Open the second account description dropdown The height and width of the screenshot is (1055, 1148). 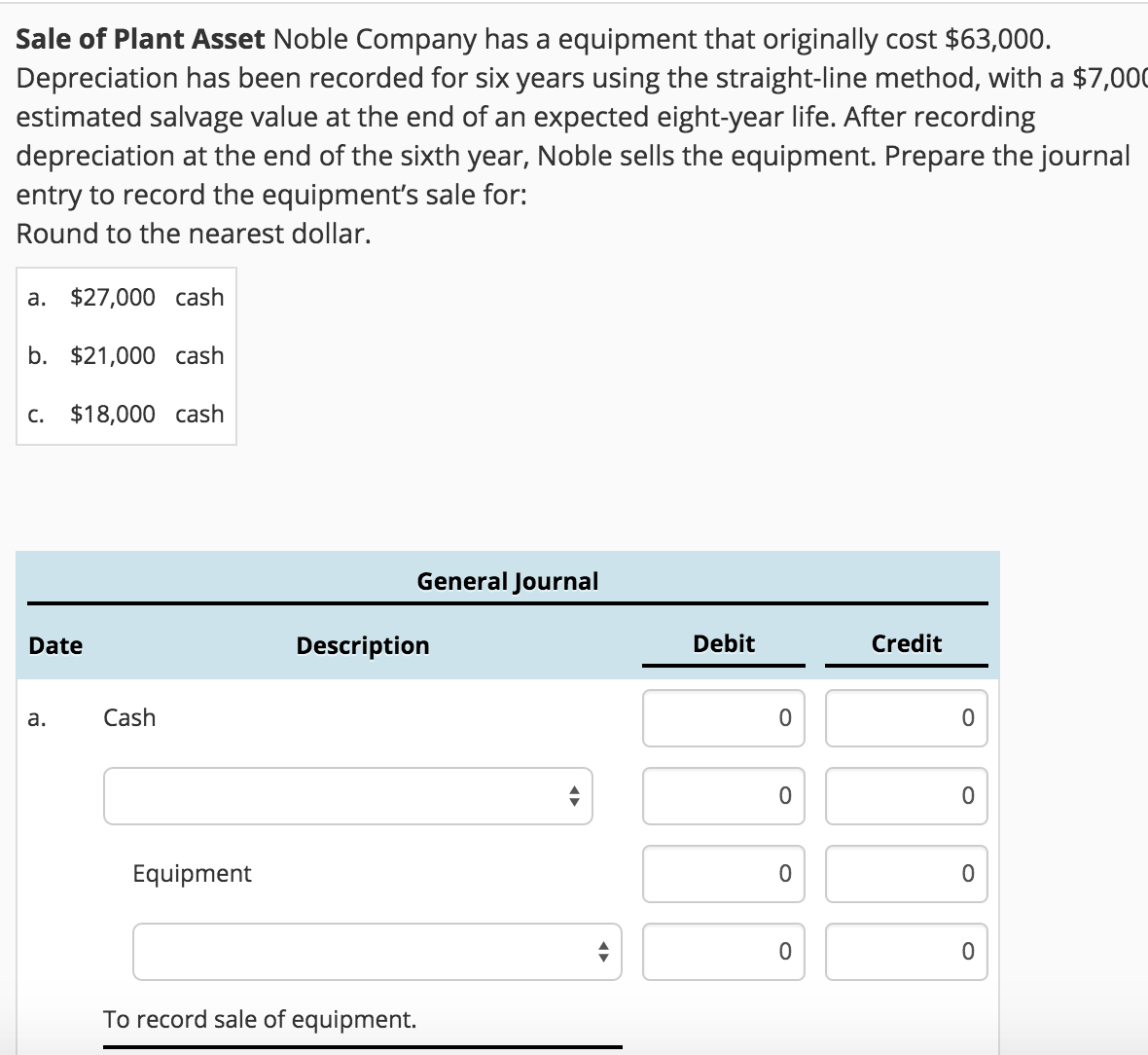point(377,952)
